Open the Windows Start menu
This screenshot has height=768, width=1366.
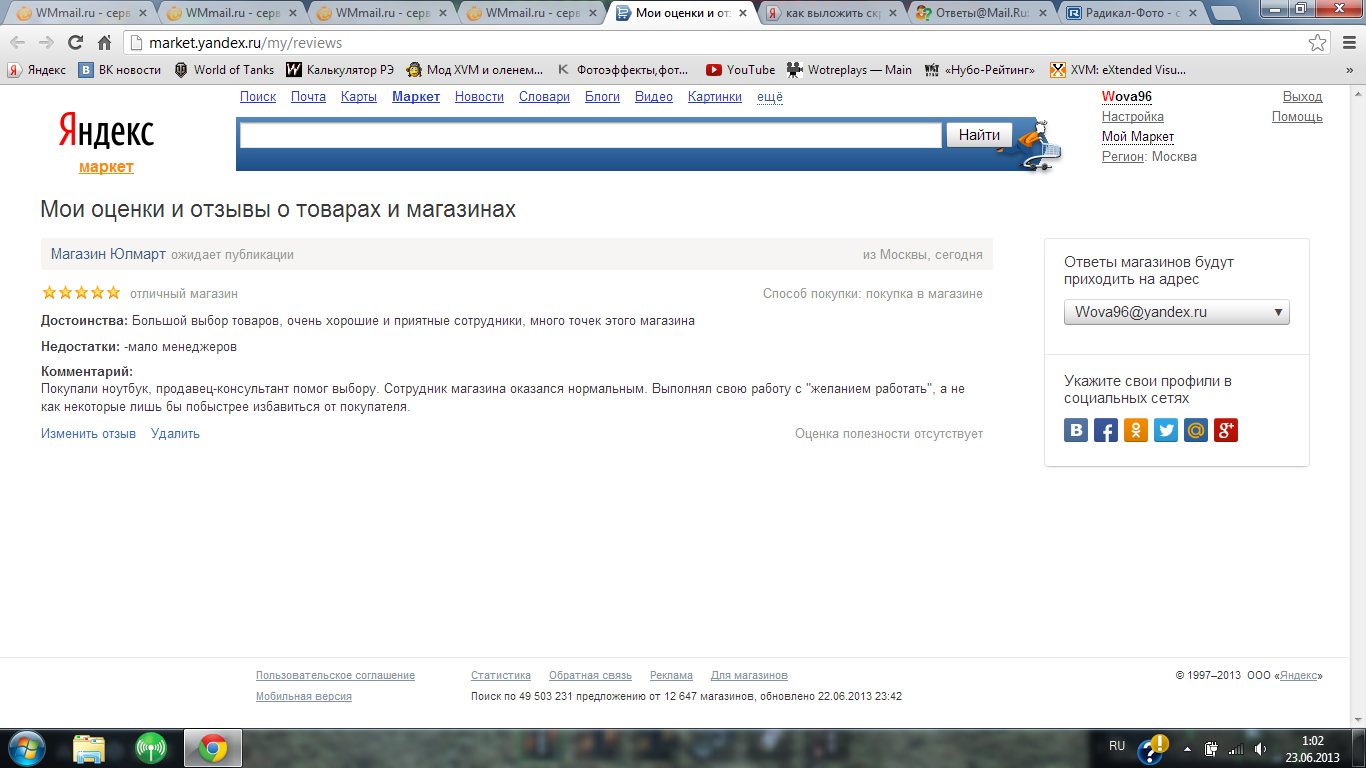click(x=25, y=748)
